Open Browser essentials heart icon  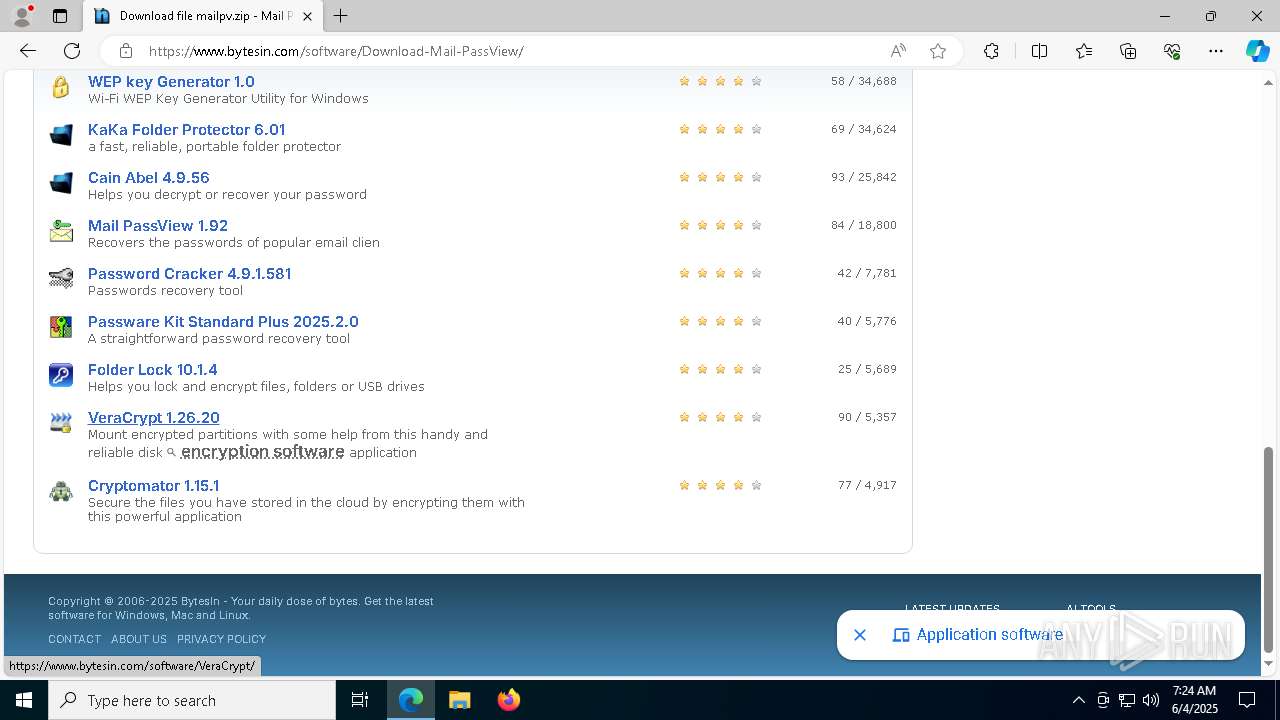[x=1172, y=51]
